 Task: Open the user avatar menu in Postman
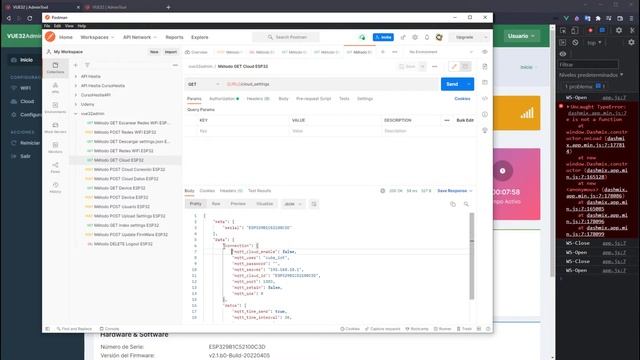tap(439, 37)
